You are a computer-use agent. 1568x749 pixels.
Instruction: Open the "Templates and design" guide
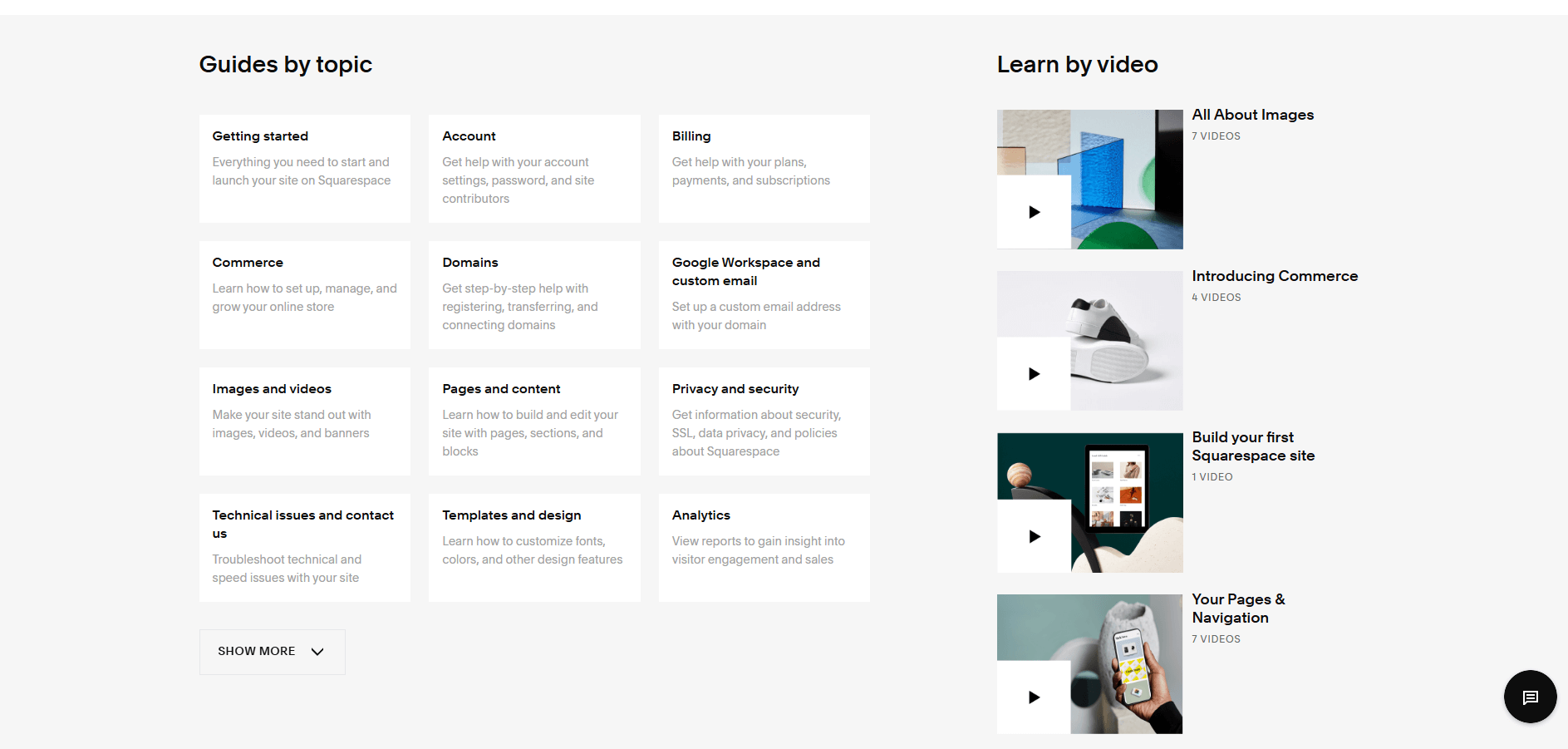(x=534, y=547)
